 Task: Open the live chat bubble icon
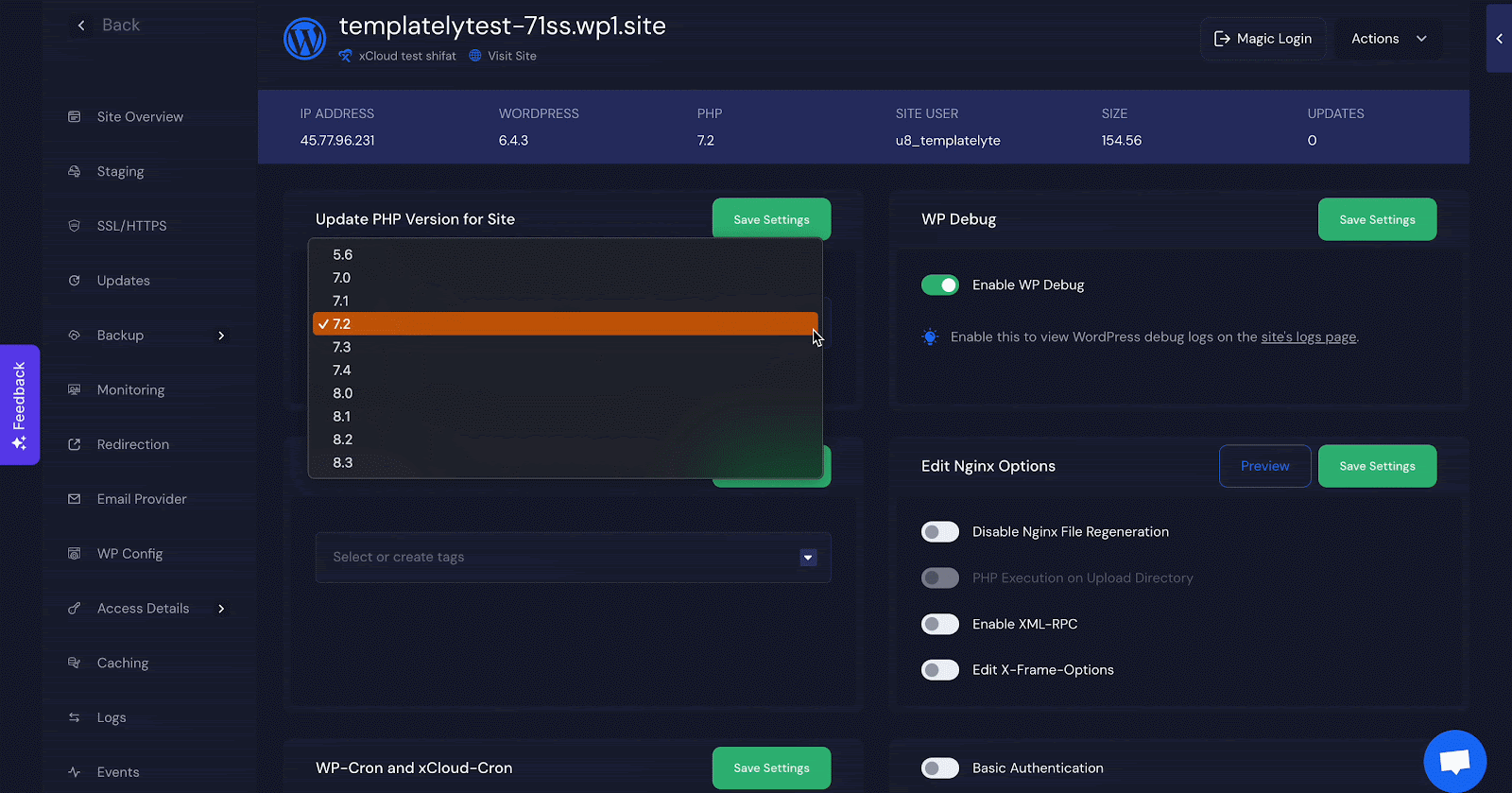(1455, 761)
